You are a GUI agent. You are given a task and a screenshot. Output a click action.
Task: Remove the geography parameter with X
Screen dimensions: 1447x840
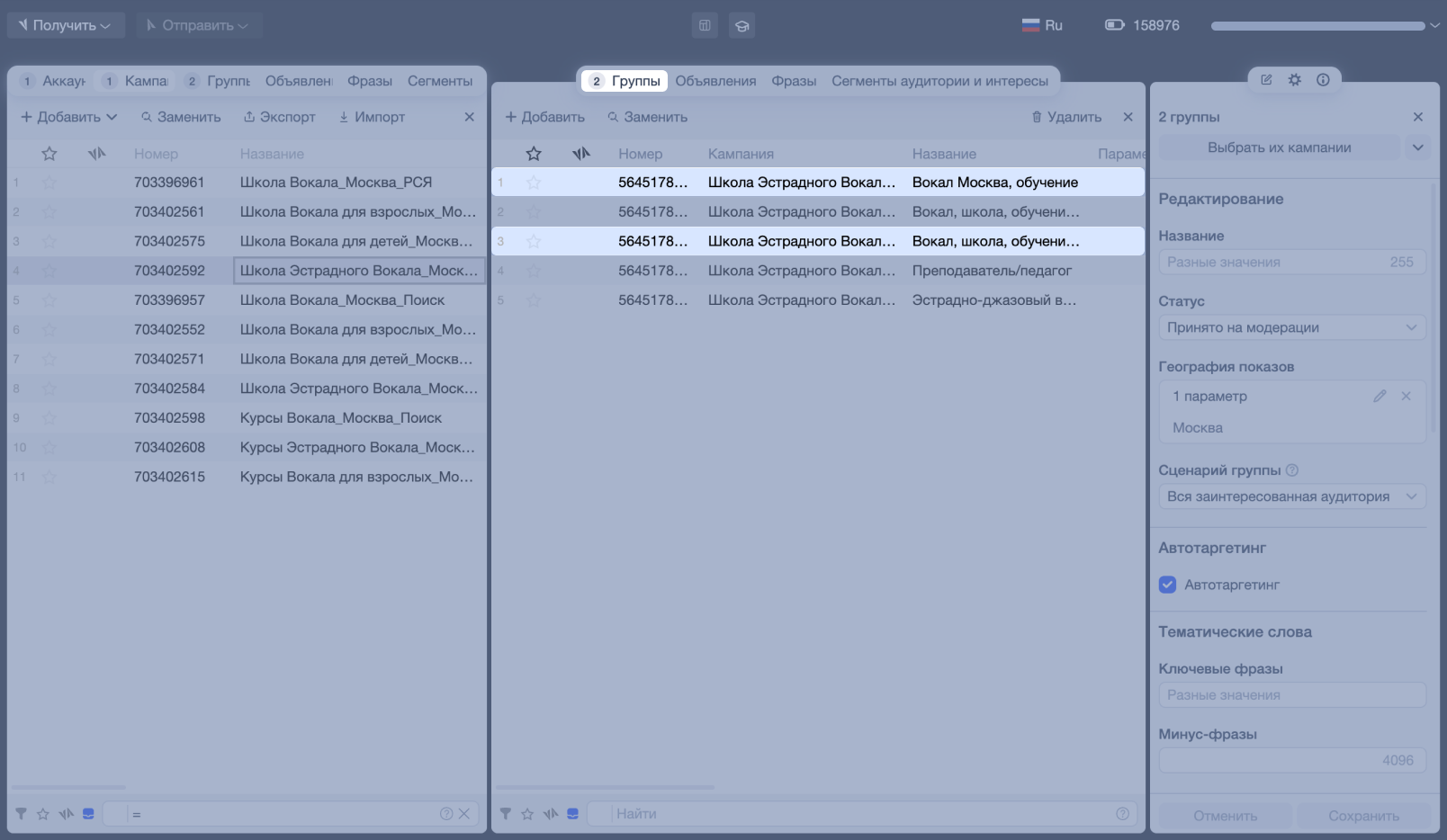(x=1407, y=396)
